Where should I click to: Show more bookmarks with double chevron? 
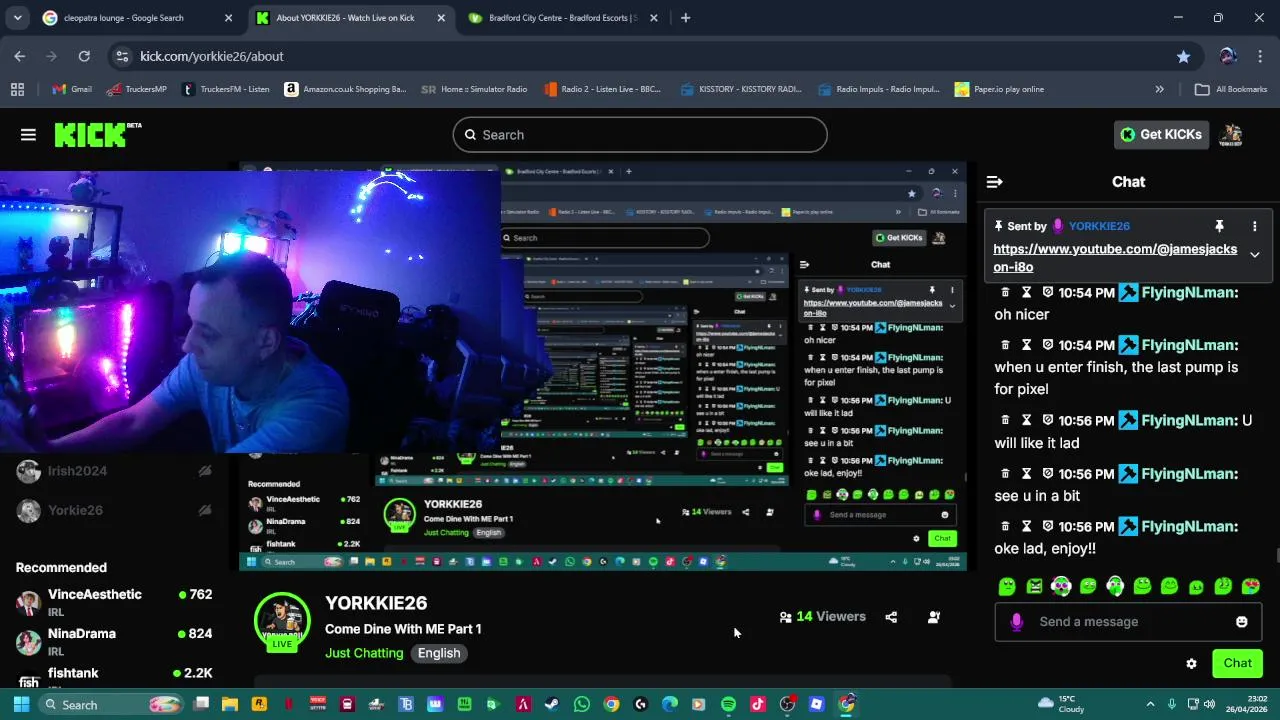[x=1159, y=89]
